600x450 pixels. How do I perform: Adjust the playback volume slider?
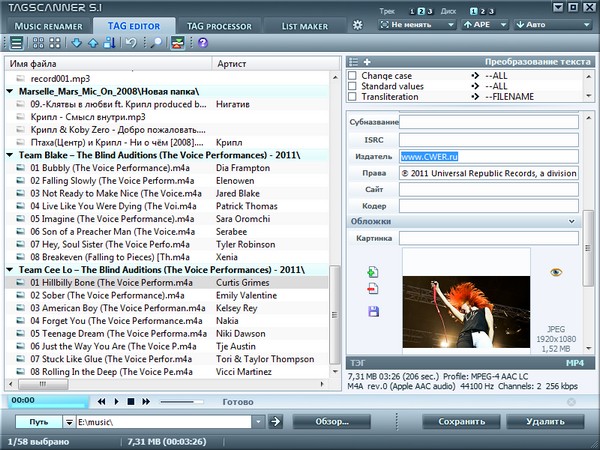tap(183, 401)
